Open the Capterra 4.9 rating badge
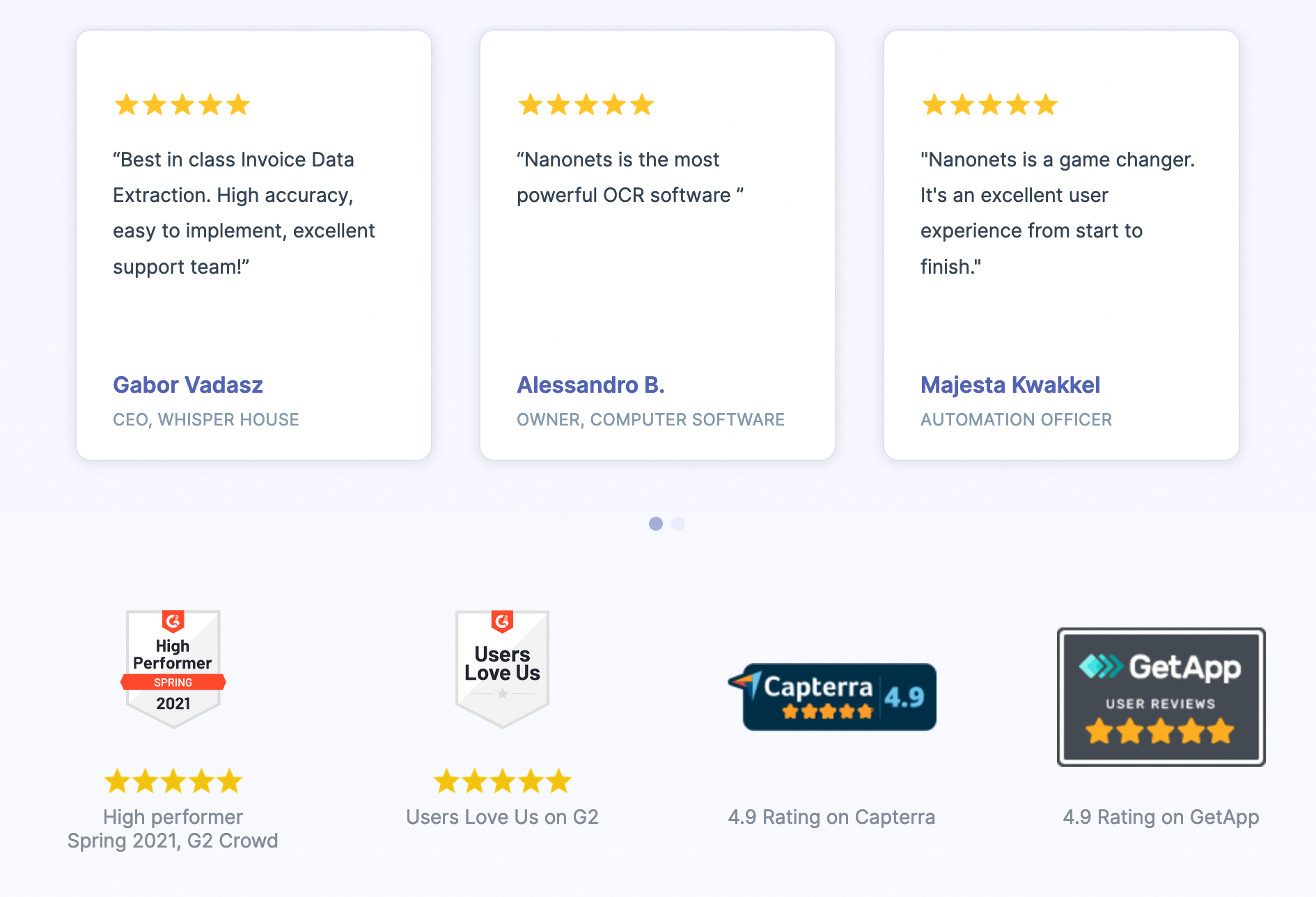Viewport: 1316px width, 897px height. pyautogui.click(x=833, y=696)
